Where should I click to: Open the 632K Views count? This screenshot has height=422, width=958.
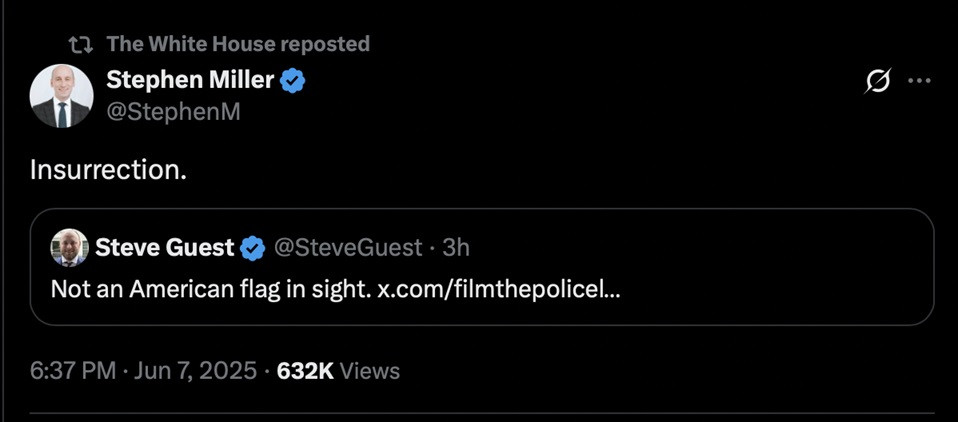tap(338, 371)
